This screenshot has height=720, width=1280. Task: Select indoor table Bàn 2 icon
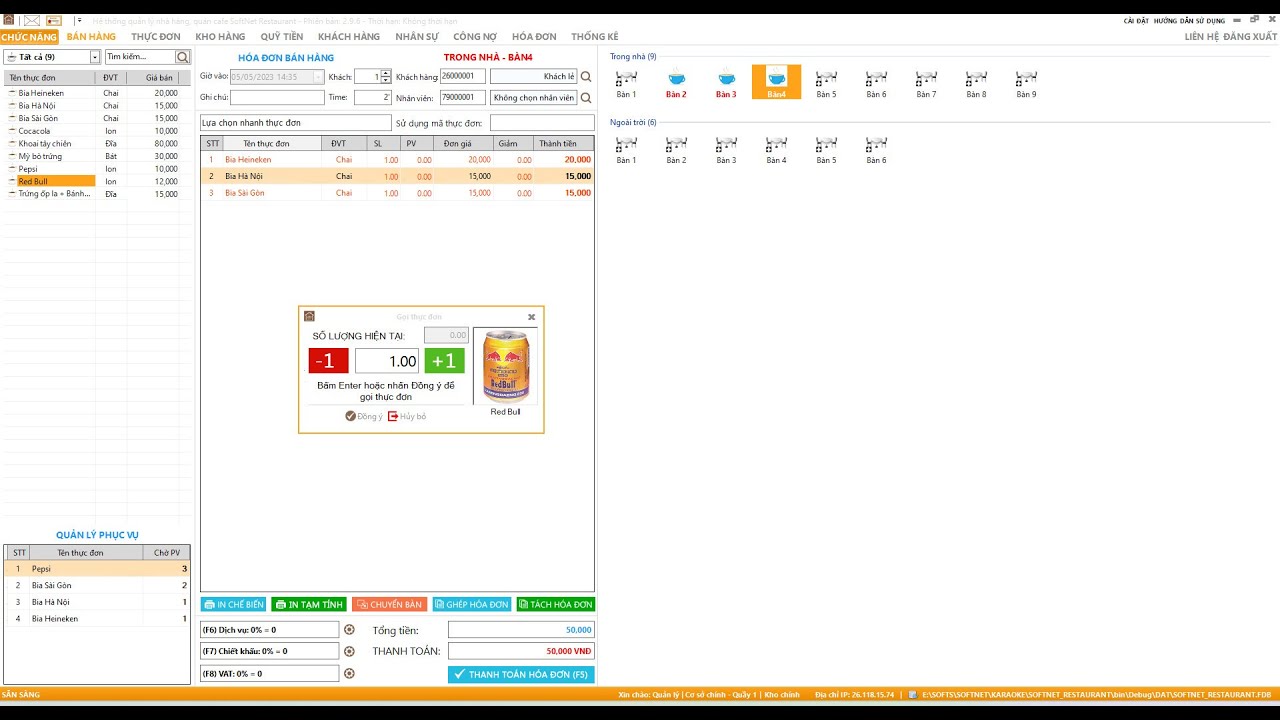[676, 83]
